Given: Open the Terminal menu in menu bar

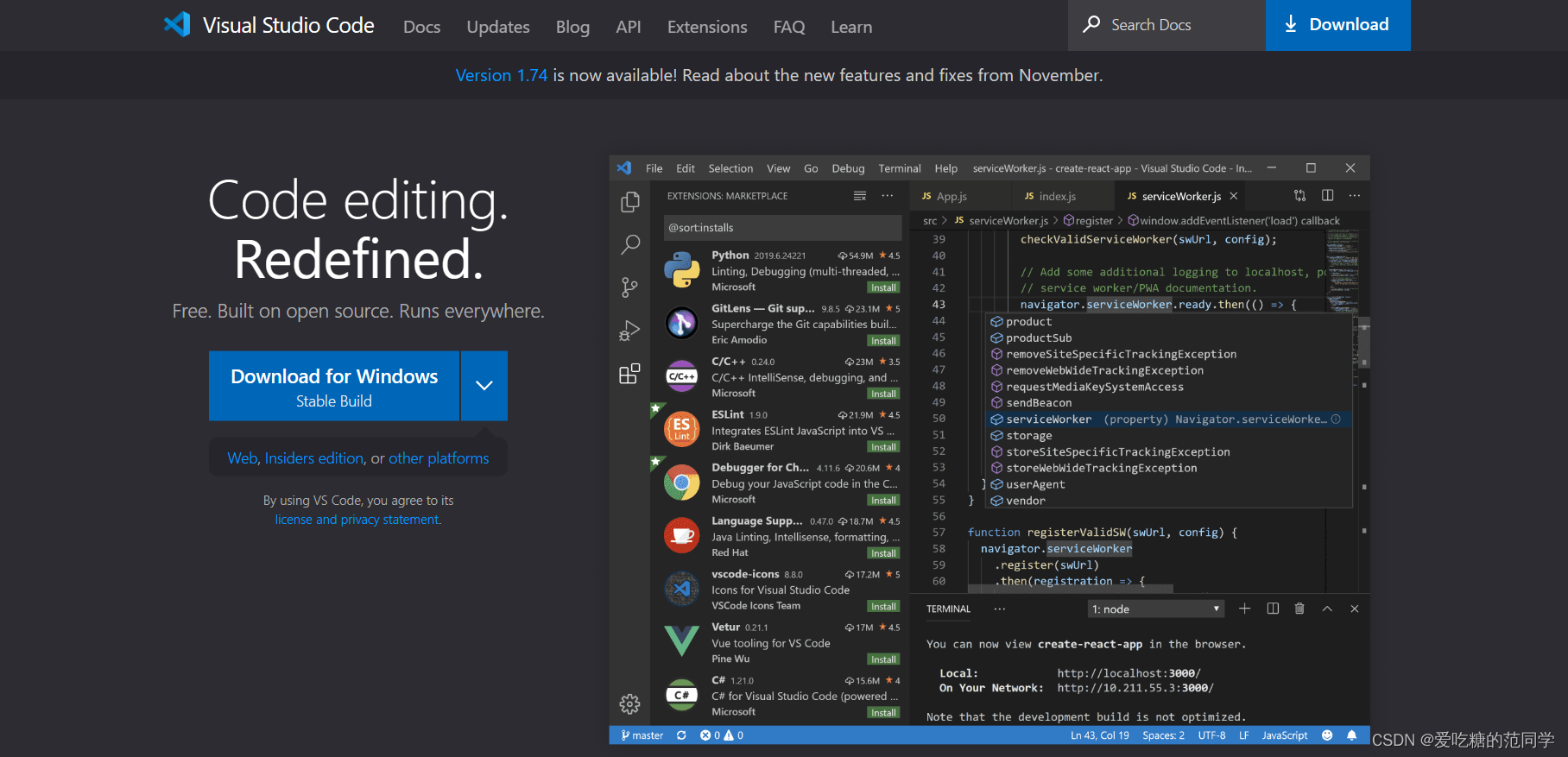Looking at the screenshot, I should click(x=899, y=168).
